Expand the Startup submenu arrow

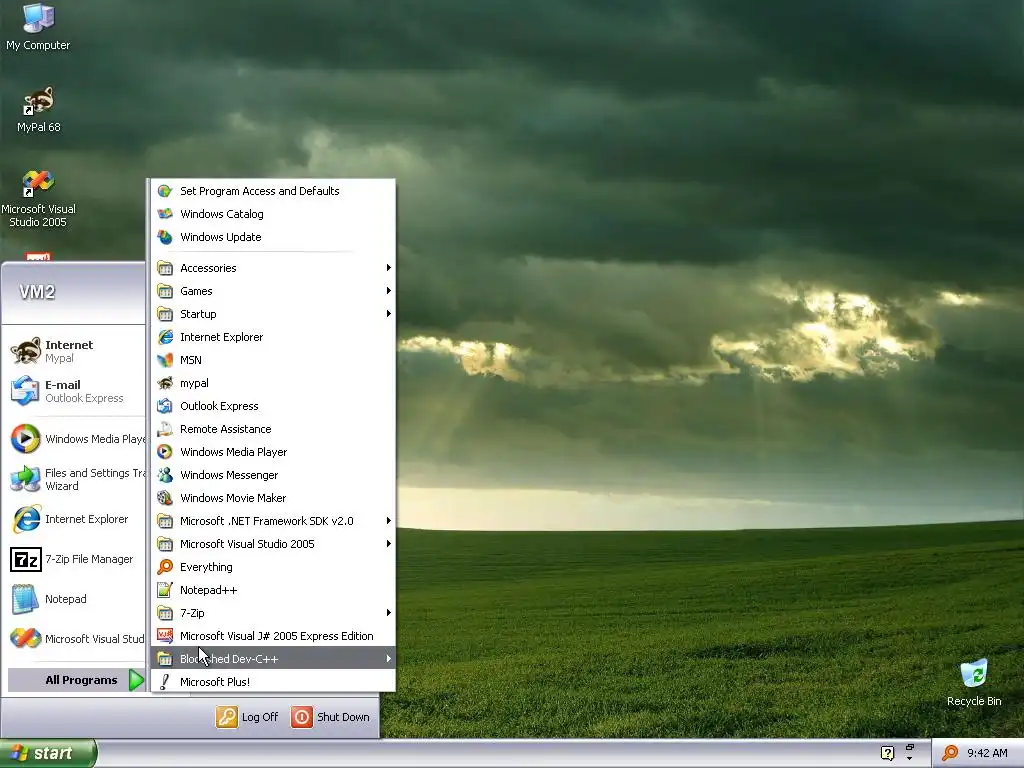coord(389,313)
